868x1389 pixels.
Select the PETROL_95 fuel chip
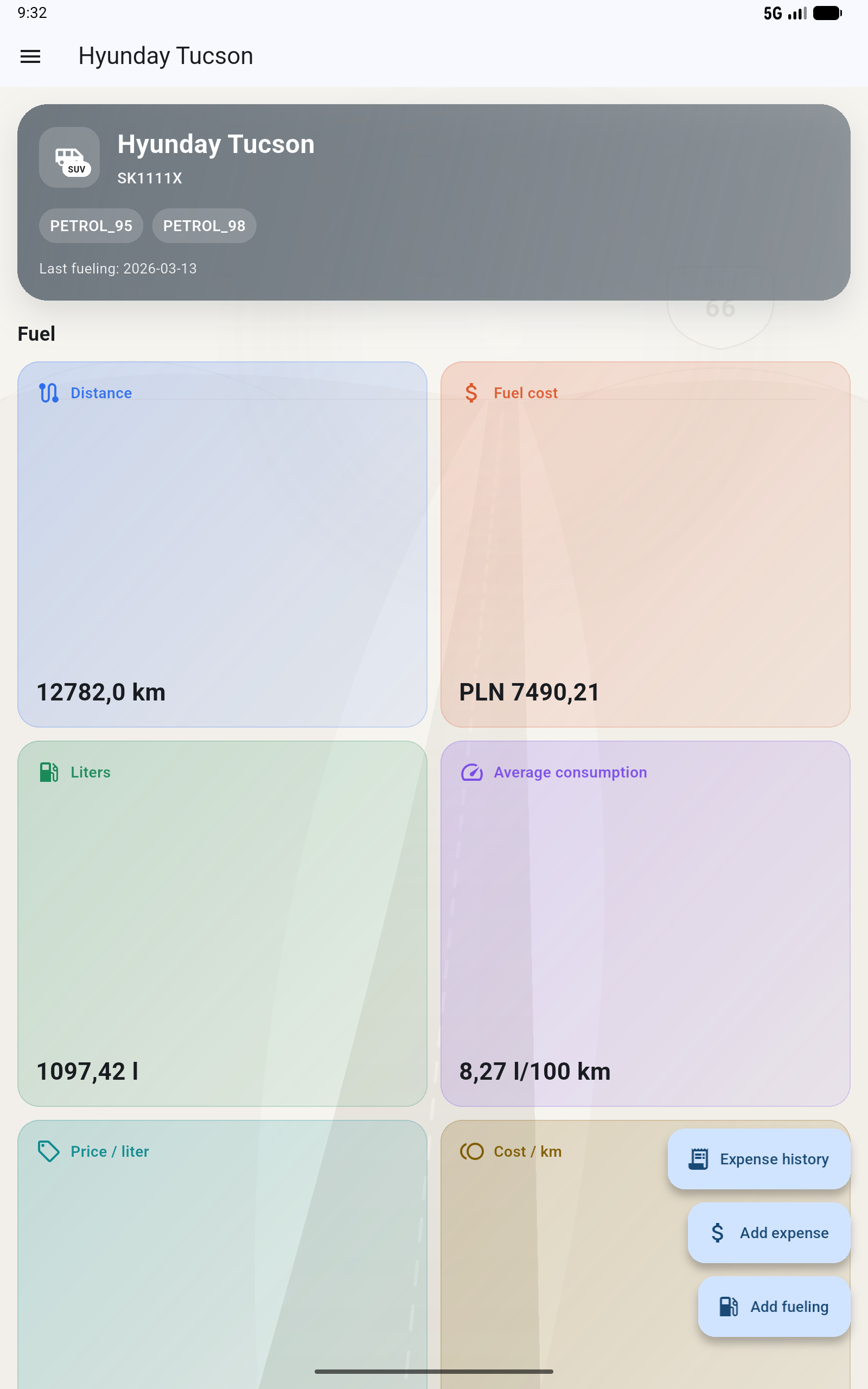(91, 226)
